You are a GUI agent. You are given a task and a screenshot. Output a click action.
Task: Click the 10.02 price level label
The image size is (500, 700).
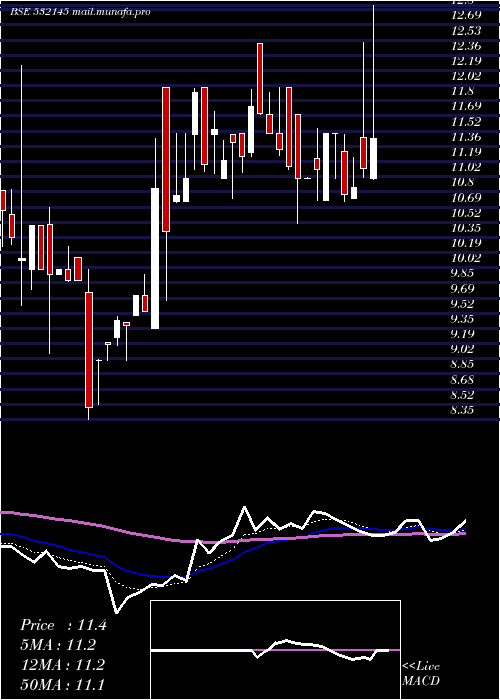466,258
